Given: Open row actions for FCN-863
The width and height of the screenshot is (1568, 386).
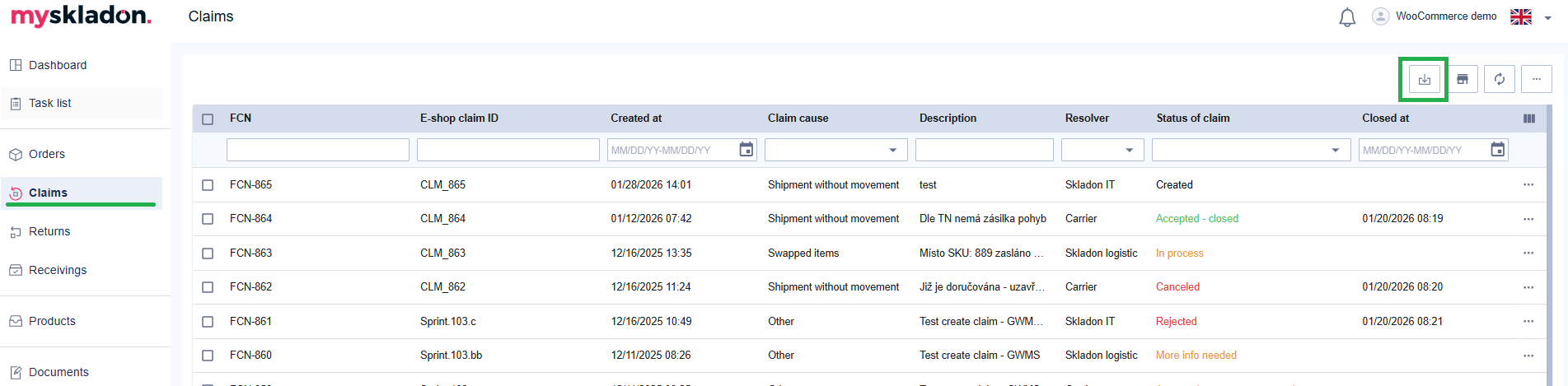Looking at the screenshot, I should [x=1528, y=253].
